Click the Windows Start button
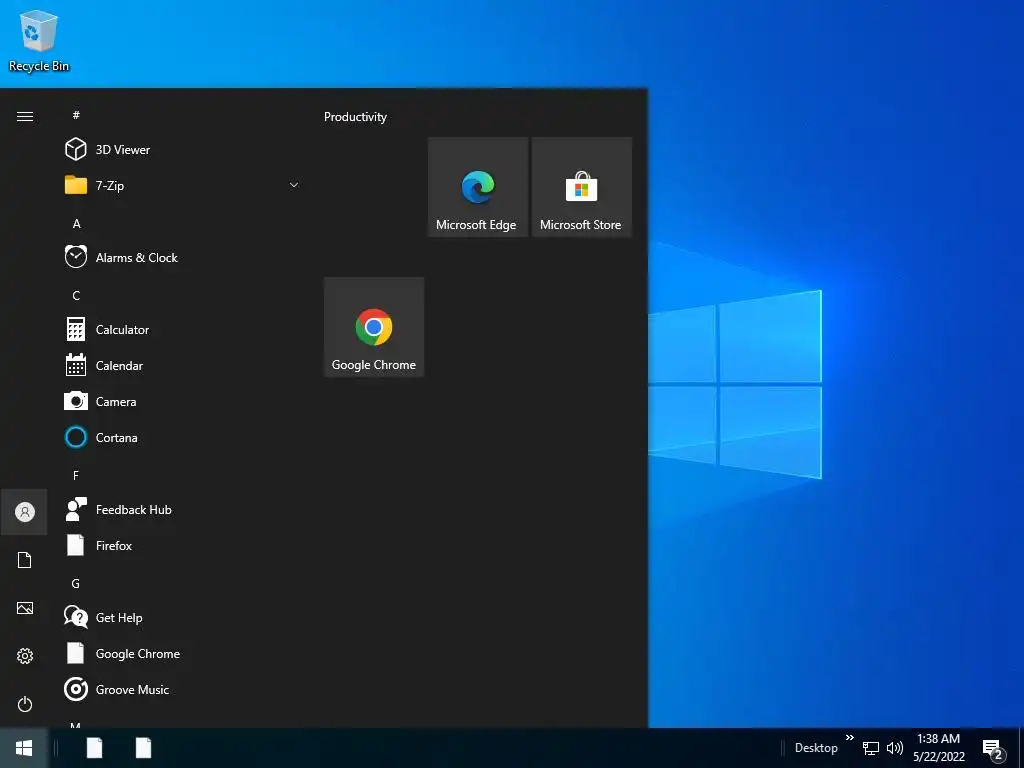The image size is (1024, 768). coord(24,748)
